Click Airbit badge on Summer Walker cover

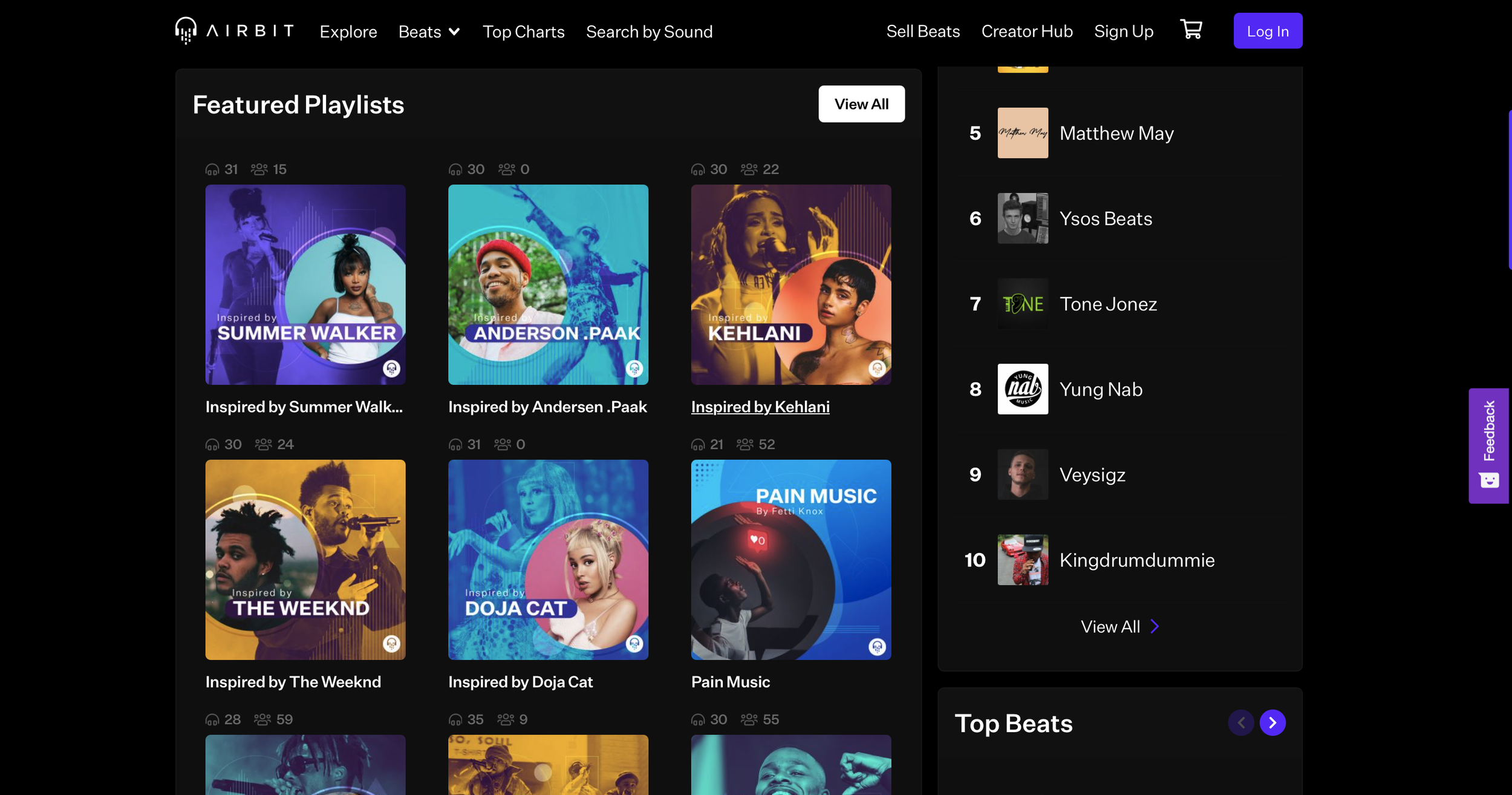click(x=391, y=368)
